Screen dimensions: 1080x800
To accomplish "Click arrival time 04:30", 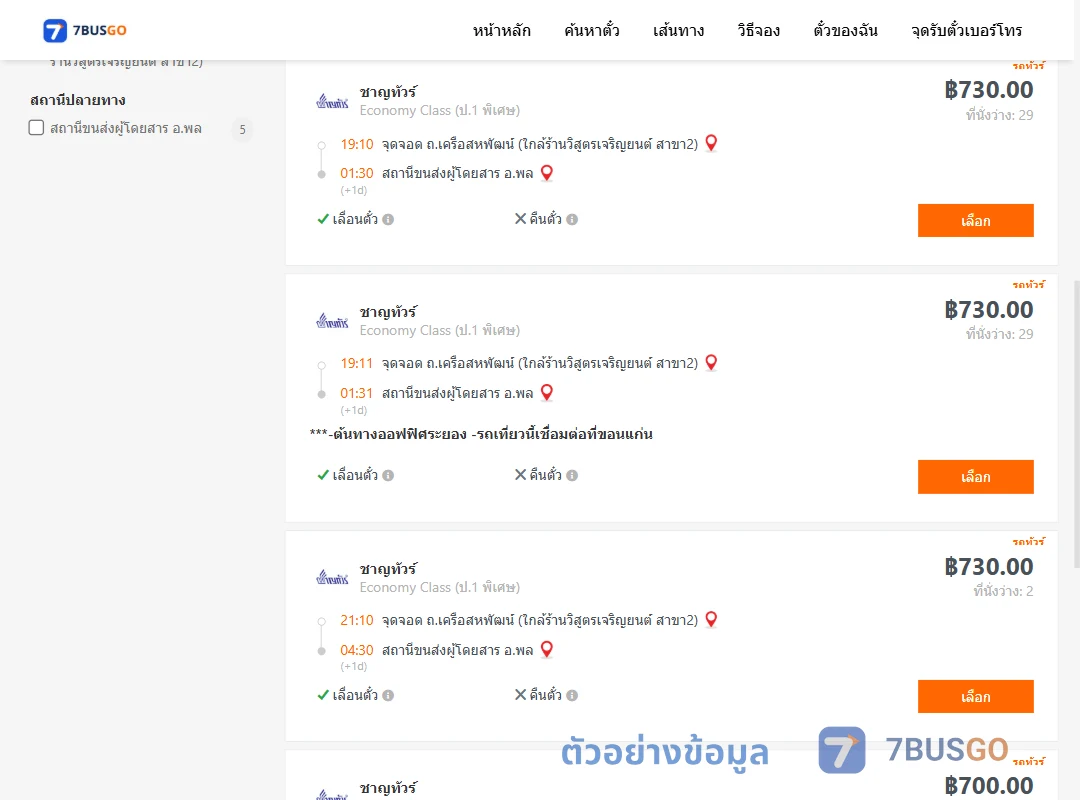I will (357, 650).
